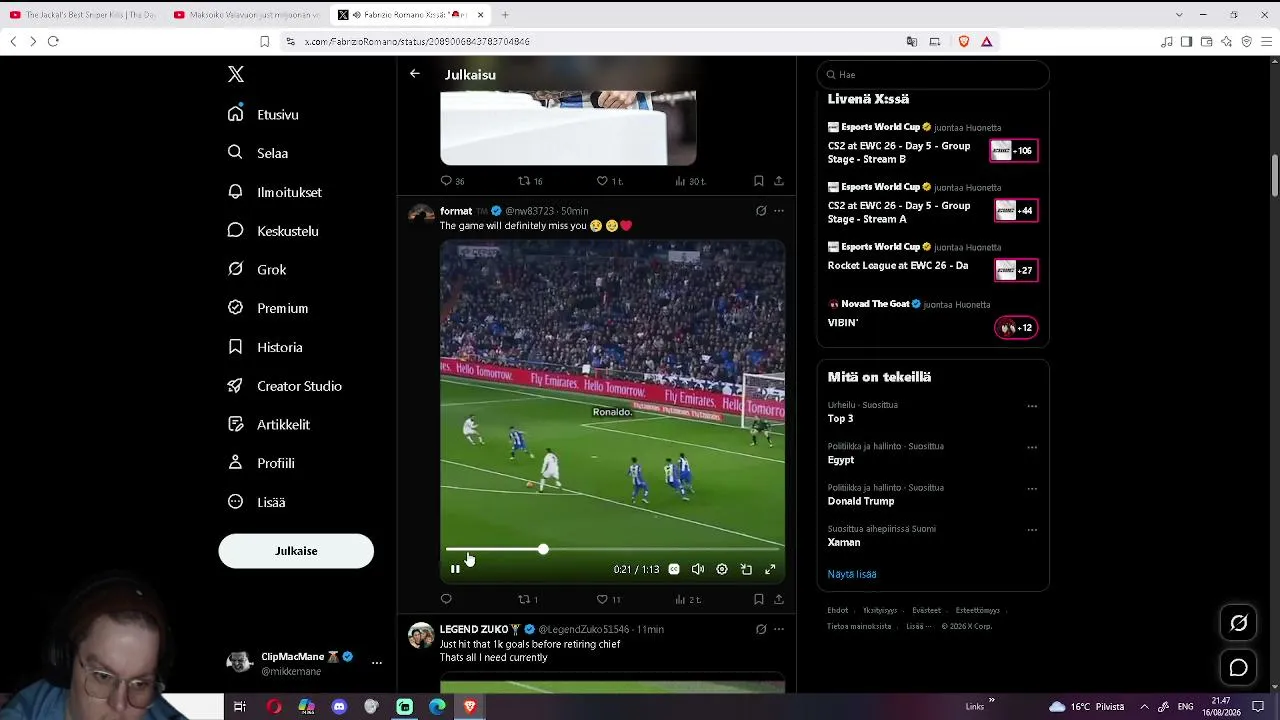The image size is (1280, 720).
Task: Open the Donald Trump trending topic
Action: pos(861,501)
